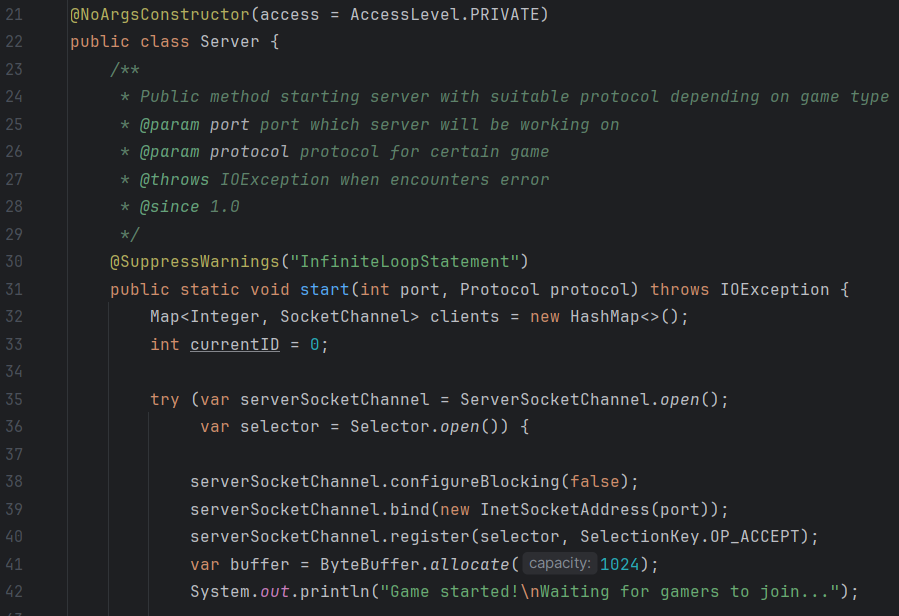Place cursor on the start method name

tap(324, 289)
